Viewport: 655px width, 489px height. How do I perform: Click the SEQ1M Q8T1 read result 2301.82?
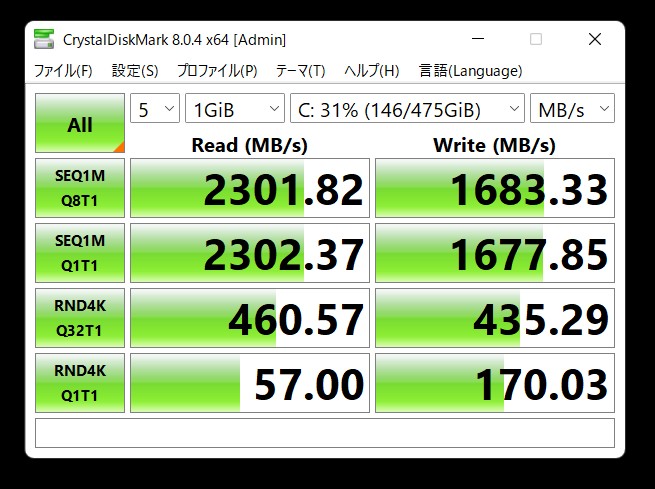pyautogui.click(x=250, y=188)
